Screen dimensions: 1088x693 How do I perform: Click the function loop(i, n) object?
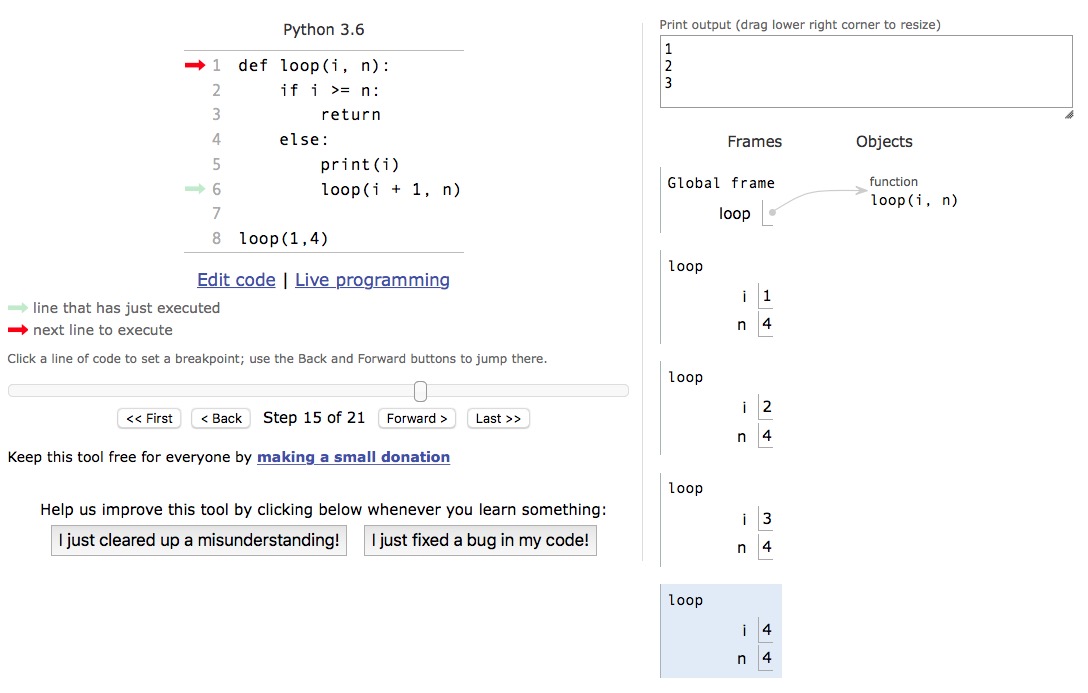pyautogui.click(x=914, y=200)
